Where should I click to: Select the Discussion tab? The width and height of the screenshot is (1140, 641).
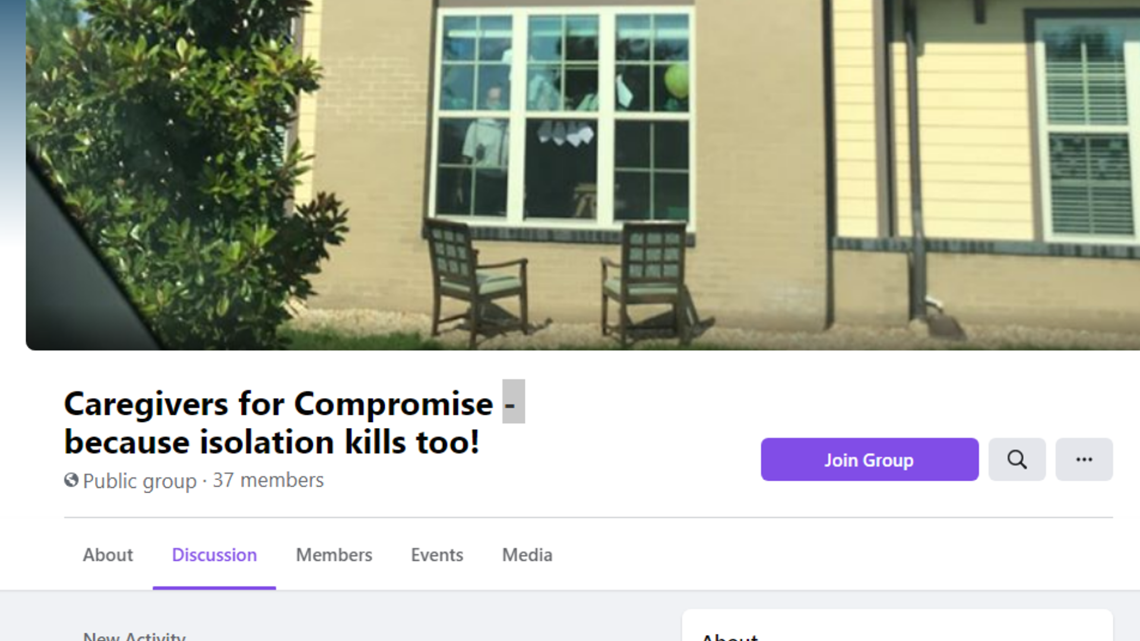coord(214,555)
